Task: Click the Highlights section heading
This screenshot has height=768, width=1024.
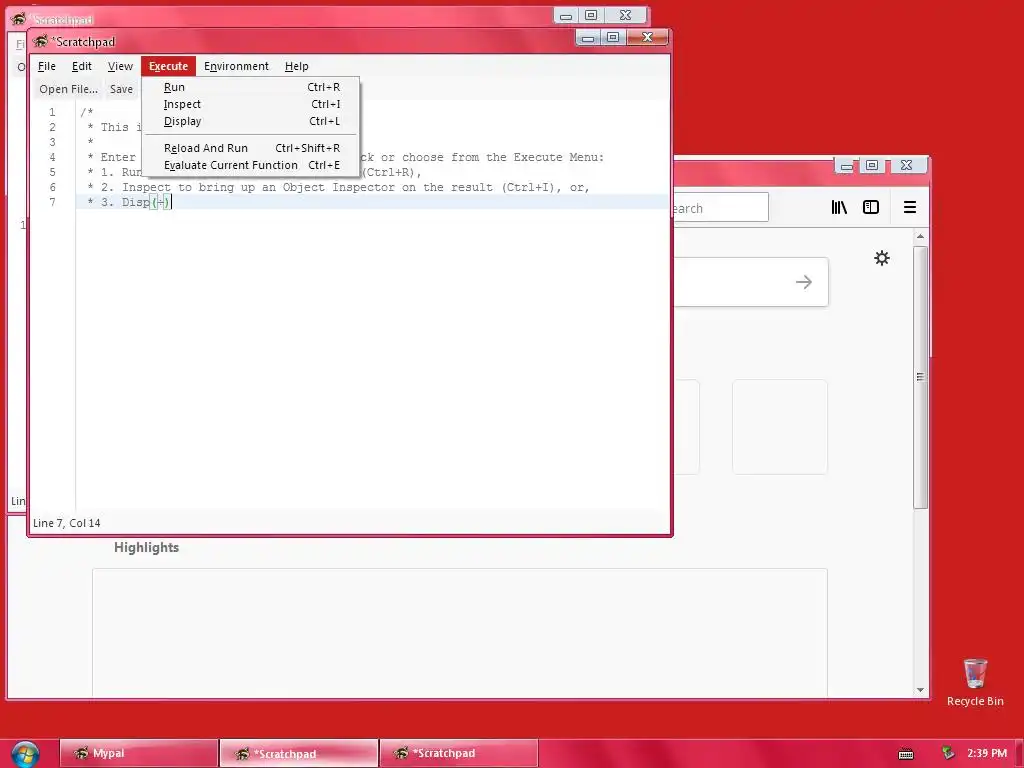Action: [146, 547]
